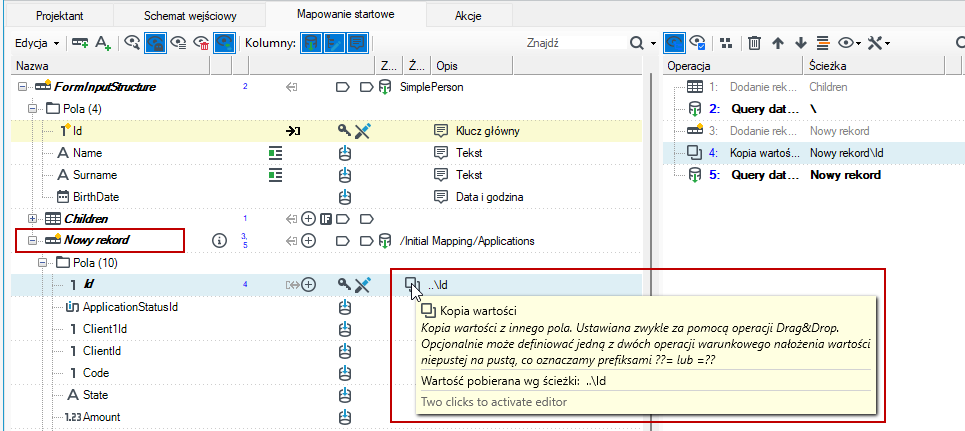Switch to the Projektant tab
The width and height of the screenshot is (965, 431).
pos(60,15)
